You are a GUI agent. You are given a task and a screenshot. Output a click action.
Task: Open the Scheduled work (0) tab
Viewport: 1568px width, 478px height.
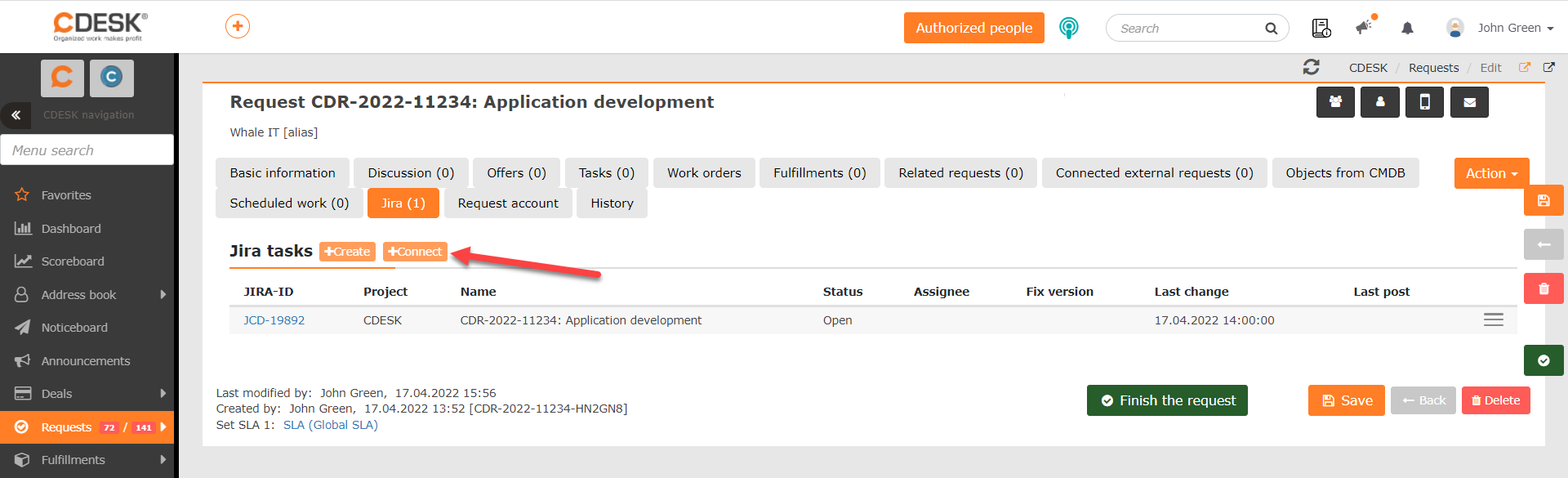pyautogui.click(x=289, y=203)
